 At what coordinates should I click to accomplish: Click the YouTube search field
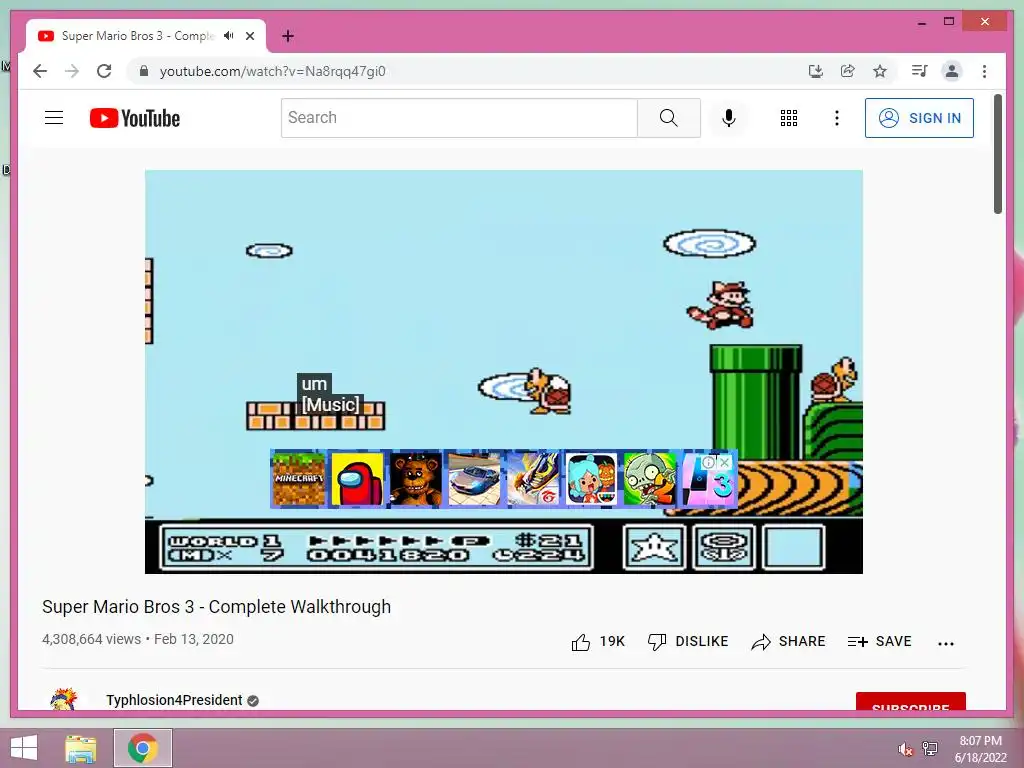click(x=459, y=118)
